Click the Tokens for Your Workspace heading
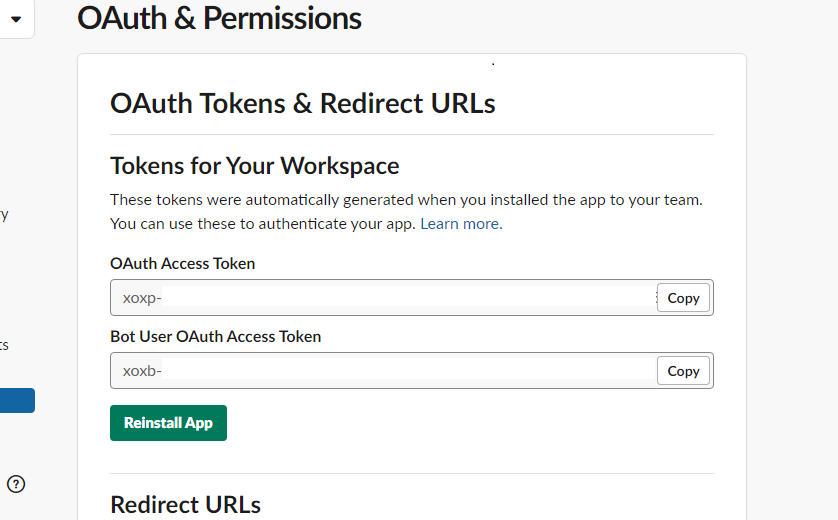Image resolution: width=838 pixels, height=520 pixels. coord(254,166)
